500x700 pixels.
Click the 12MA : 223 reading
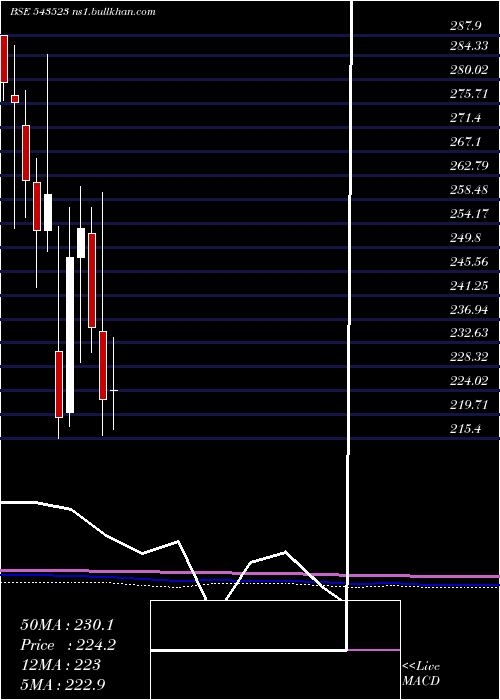tap(60, 665)
